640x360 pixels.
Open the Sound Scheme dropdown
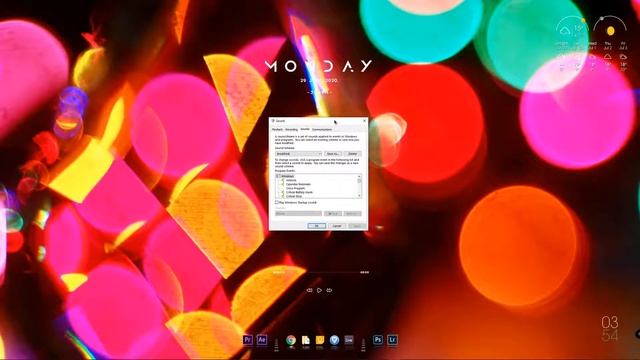[x=299, y=154]
